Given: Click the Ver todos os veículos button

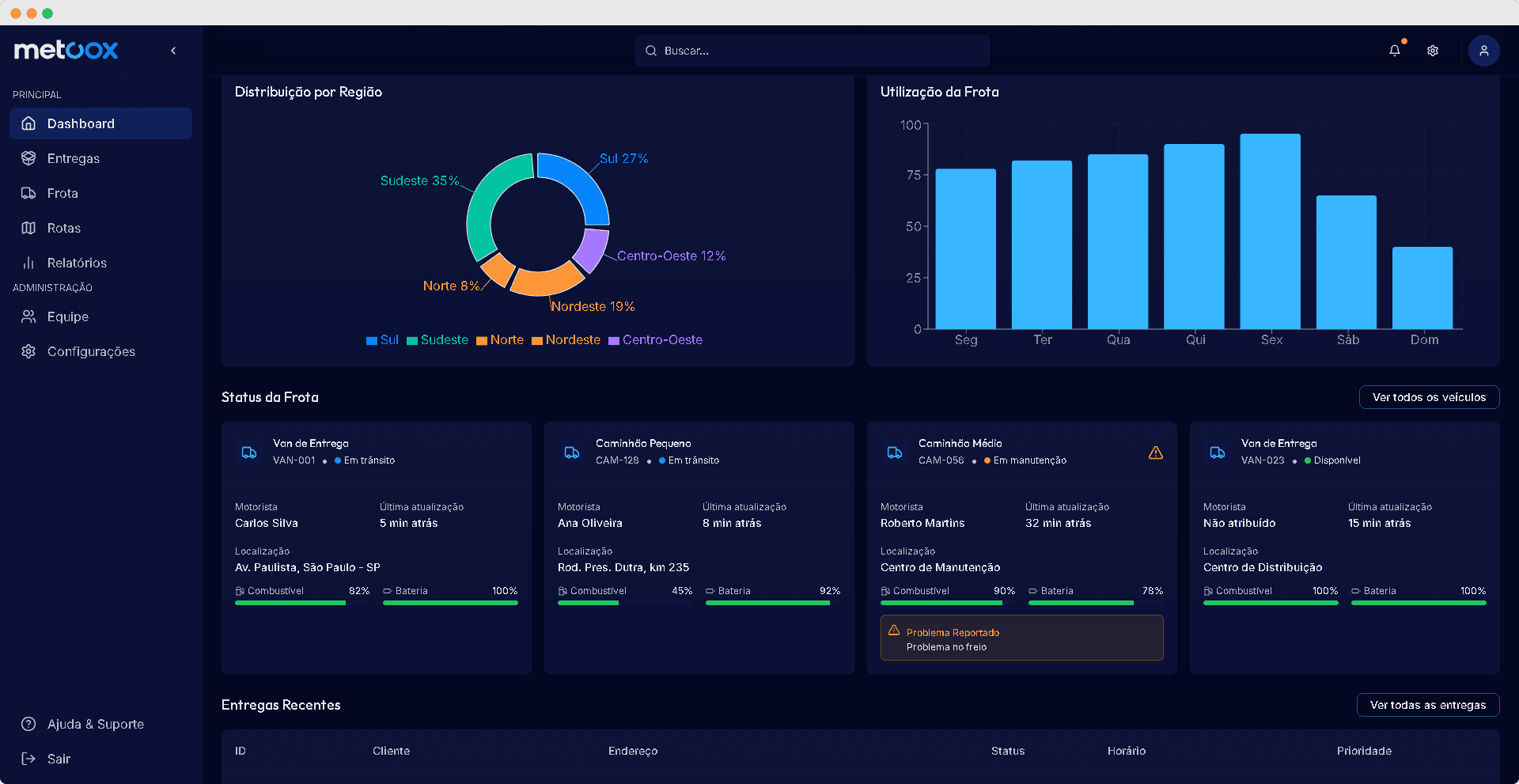Looking at the screenshot, I should [x=1429, y=397].
